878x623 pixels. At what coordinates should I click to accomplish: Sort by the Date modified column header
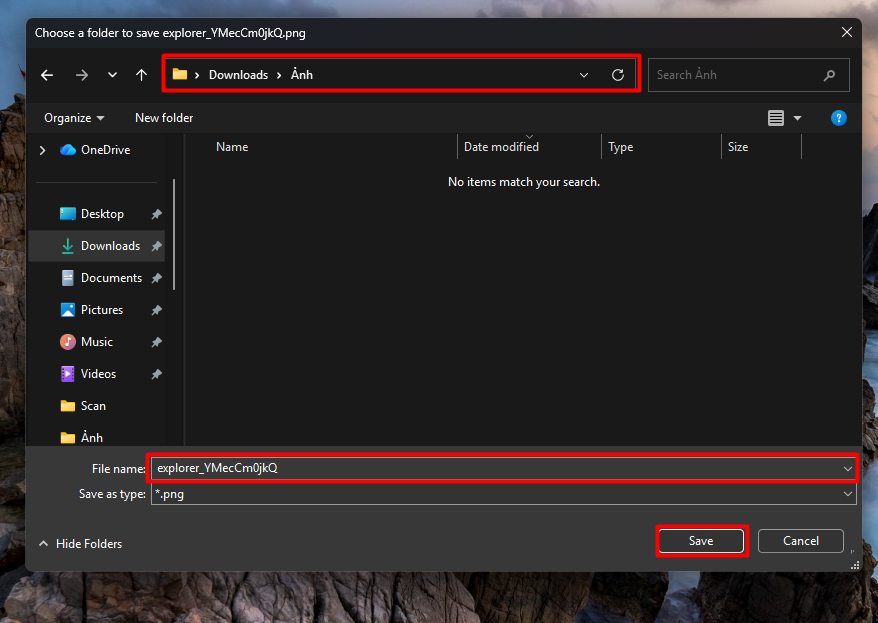coord(501,147)
